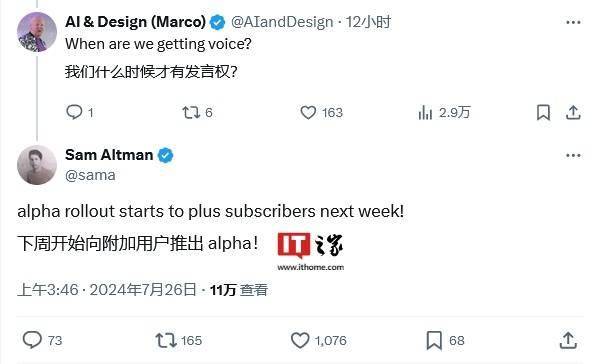
Task: Open Sam Altman's profile picture
Action: pos(37,165)
